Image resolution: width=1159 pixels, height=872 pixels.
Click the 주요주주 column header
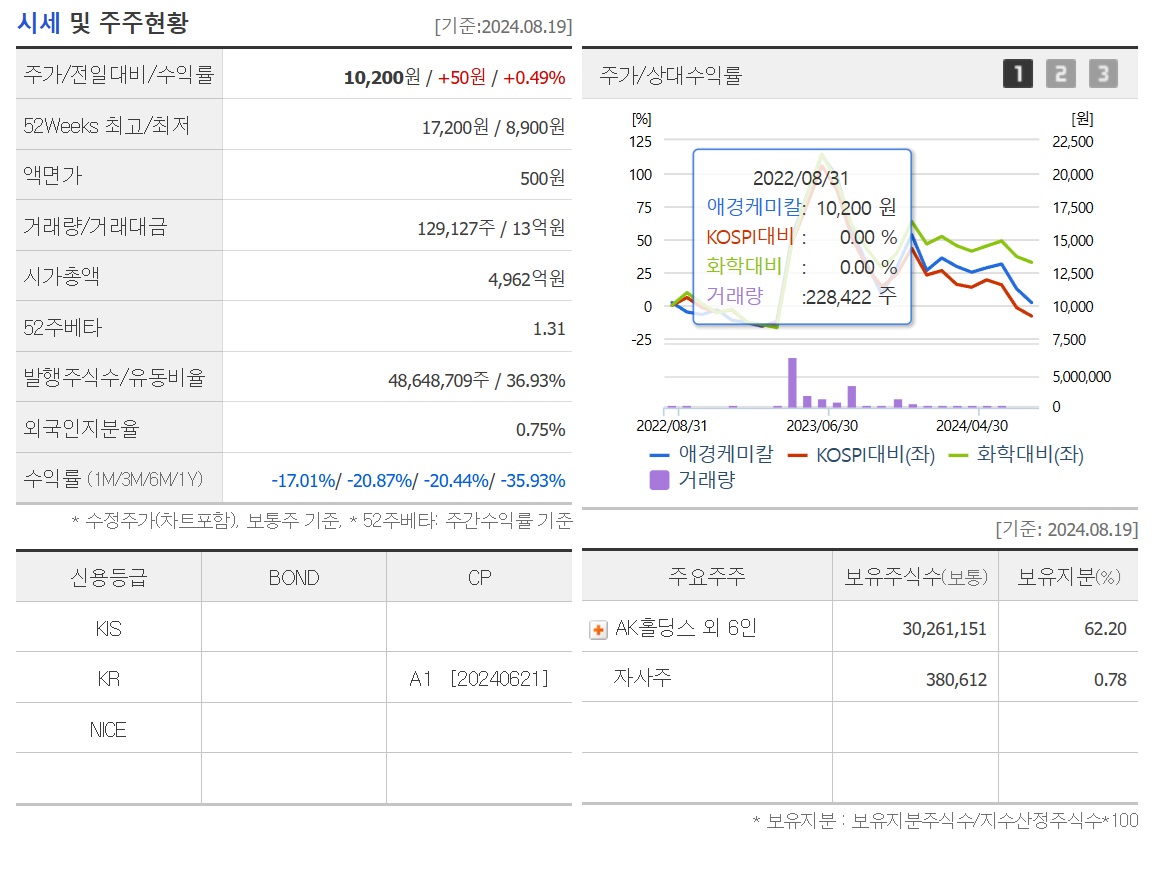(x=707, y=576)
